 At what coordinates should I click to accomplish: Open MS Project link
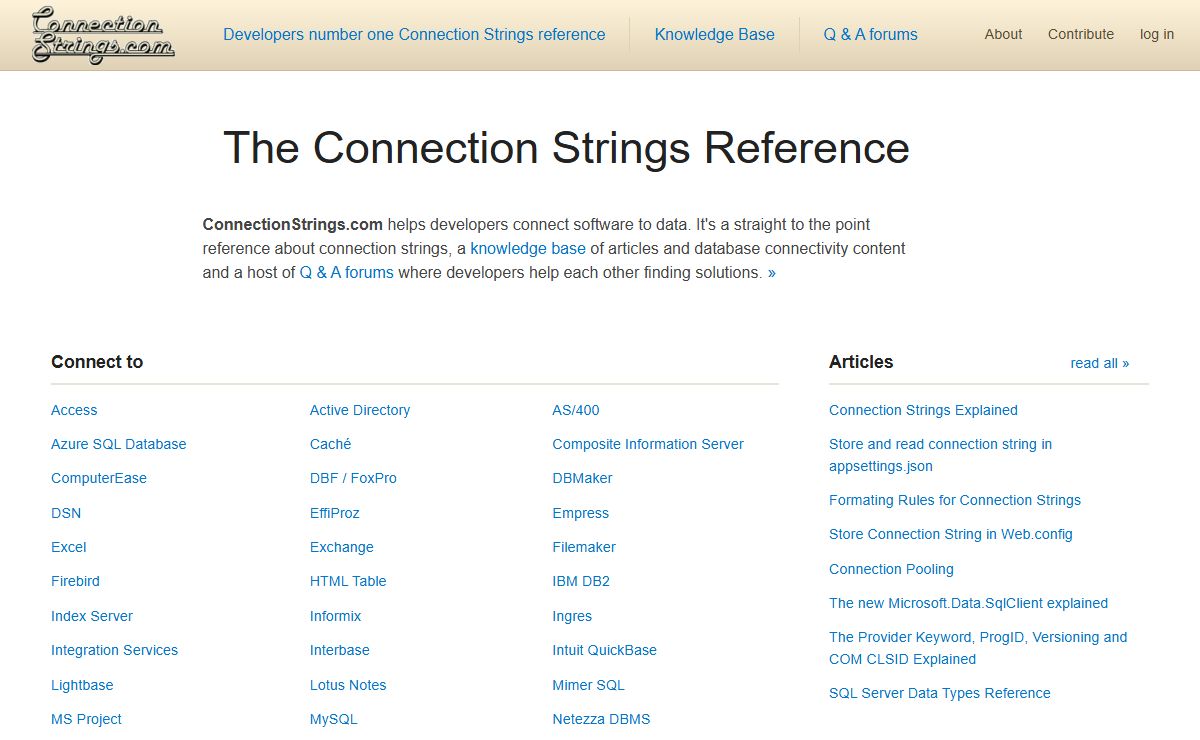coord(86,719)
